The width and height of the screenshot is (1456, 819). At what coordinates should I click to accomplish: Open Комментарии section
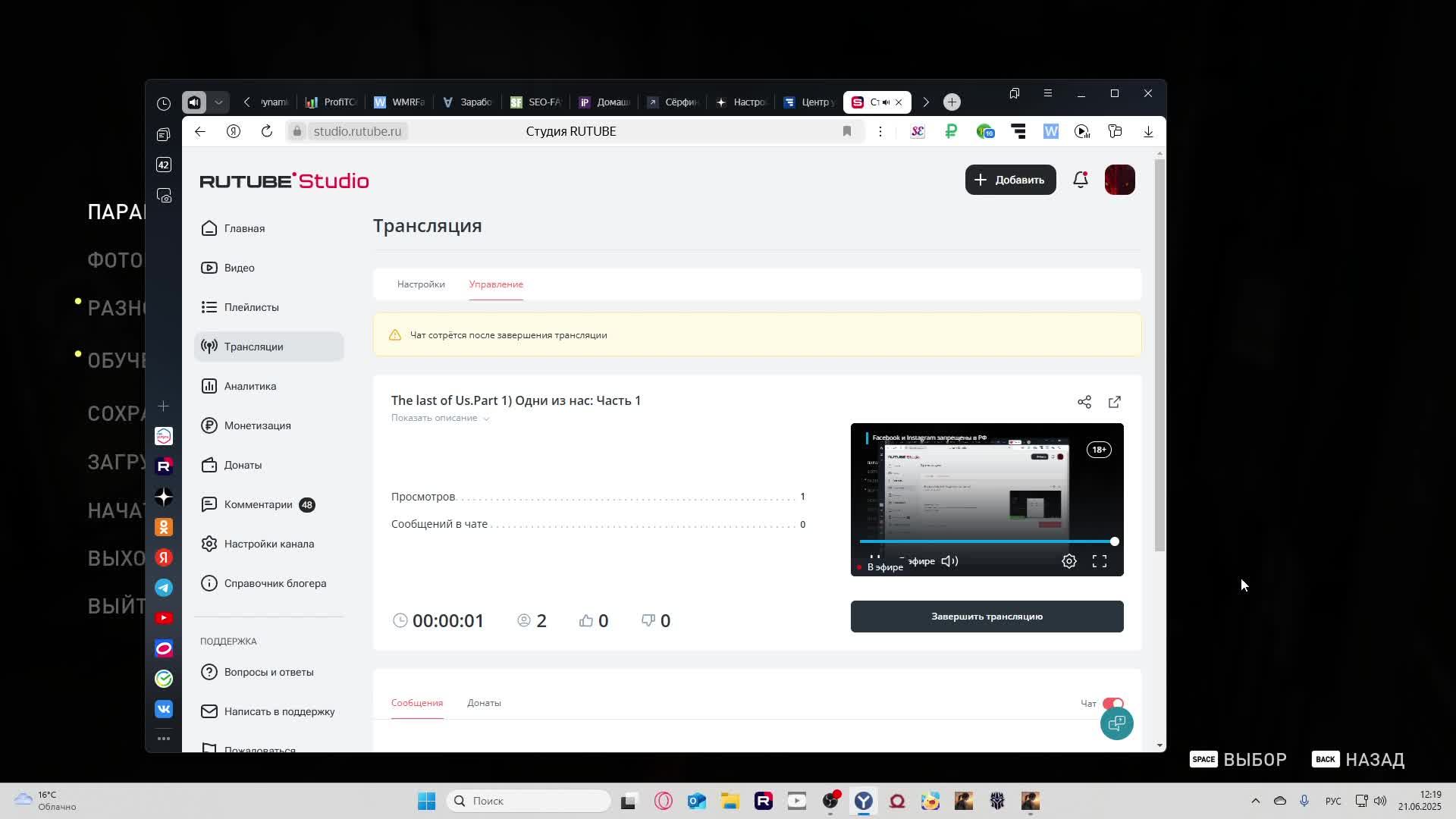click(x=268, y=504)
